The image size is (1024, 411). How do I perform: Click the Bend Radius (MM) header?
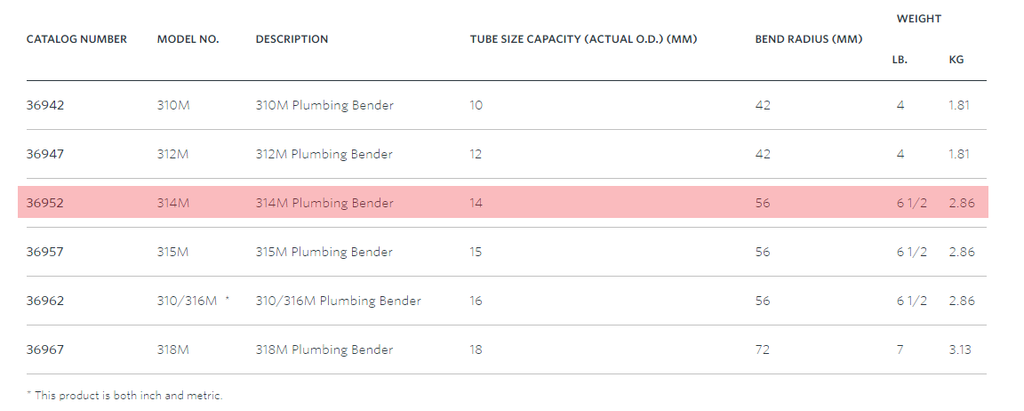(808, 40)
